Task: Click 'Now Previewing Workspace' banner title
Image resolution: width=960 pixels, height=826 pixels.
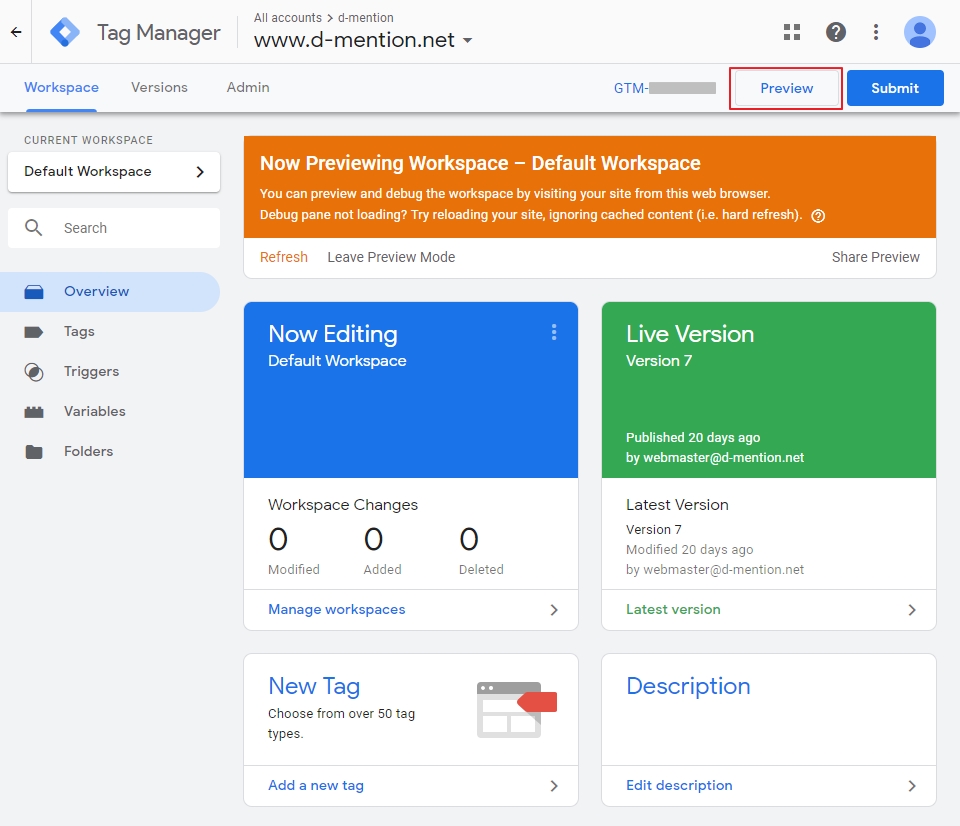Action: pos(480,163)
